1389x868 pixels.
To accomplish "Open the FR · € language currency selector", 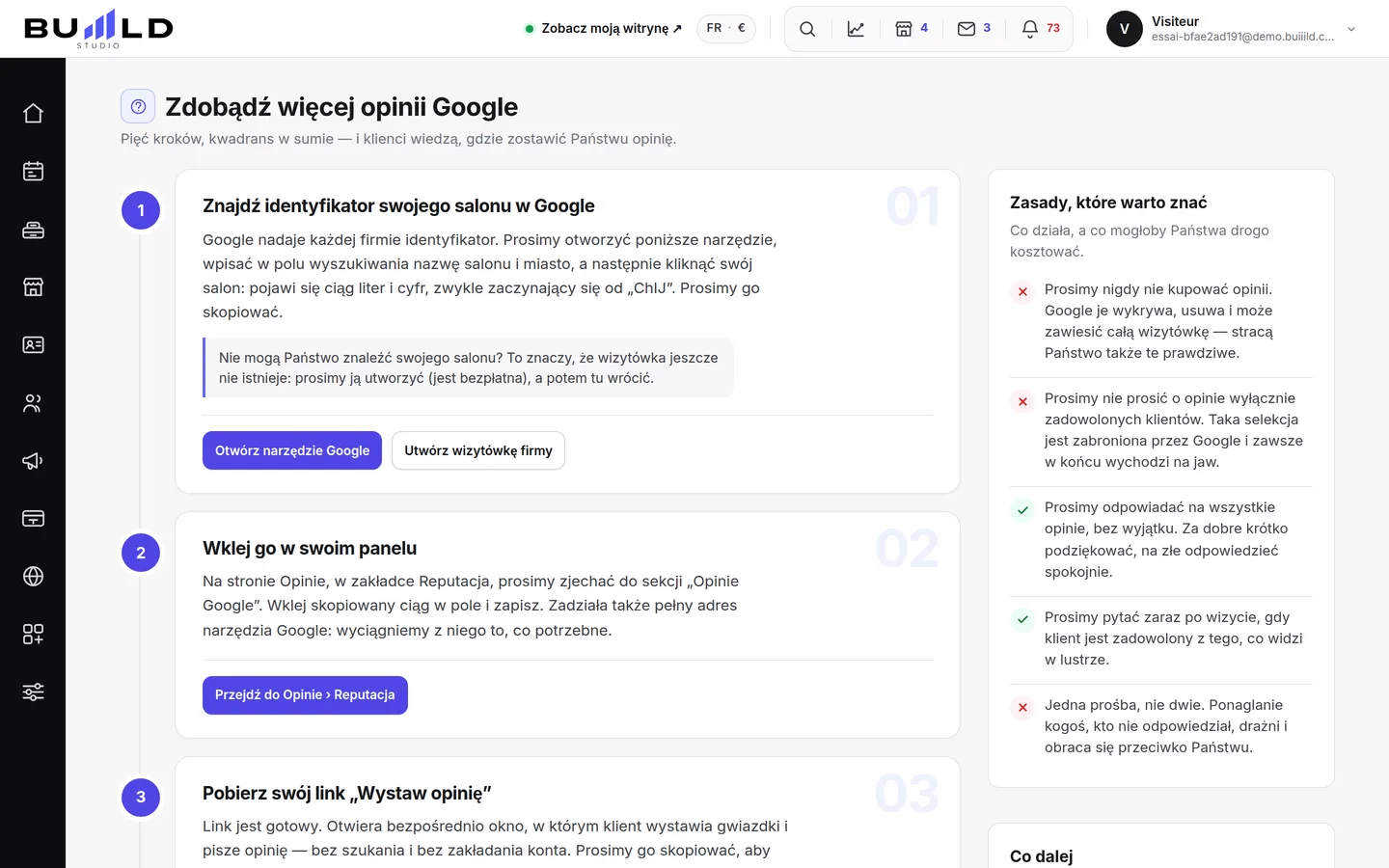I will pyautogui.click(x=726, y=29).
